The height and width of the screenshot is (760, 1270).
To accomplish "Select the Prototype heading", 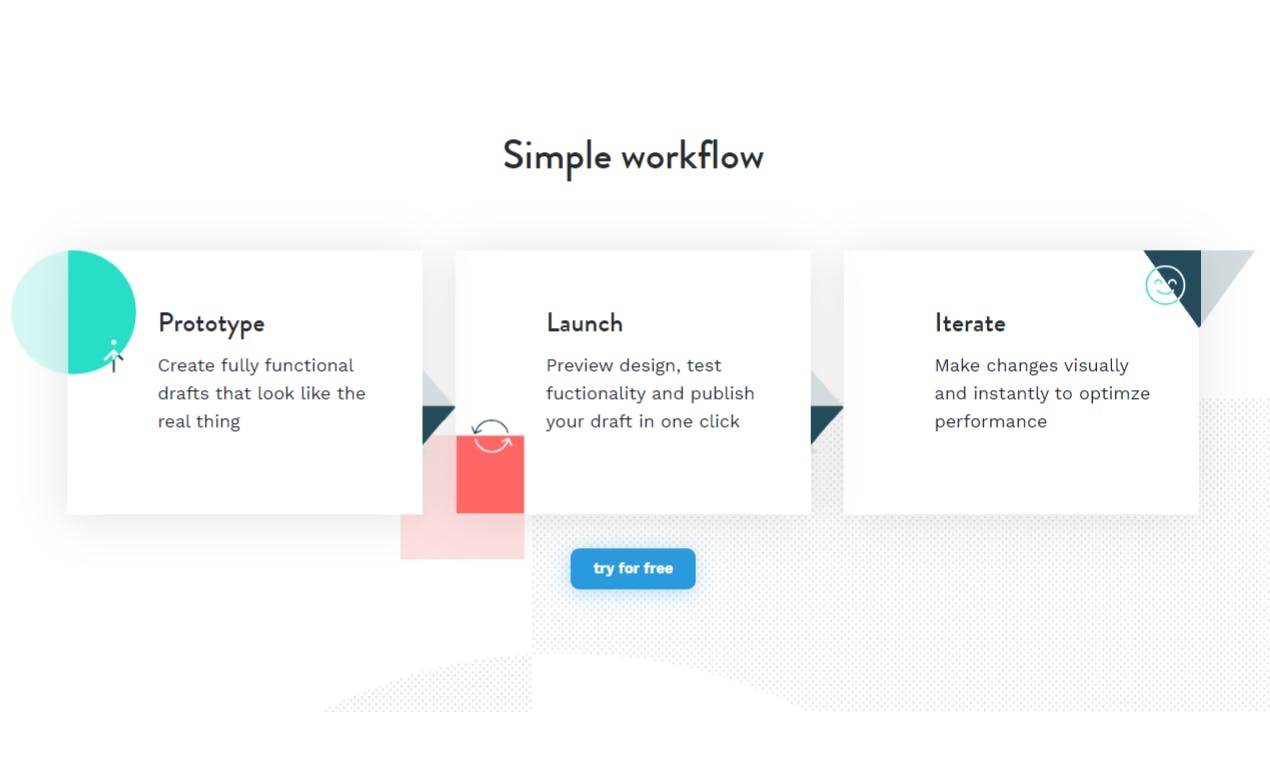I will 211,323.
